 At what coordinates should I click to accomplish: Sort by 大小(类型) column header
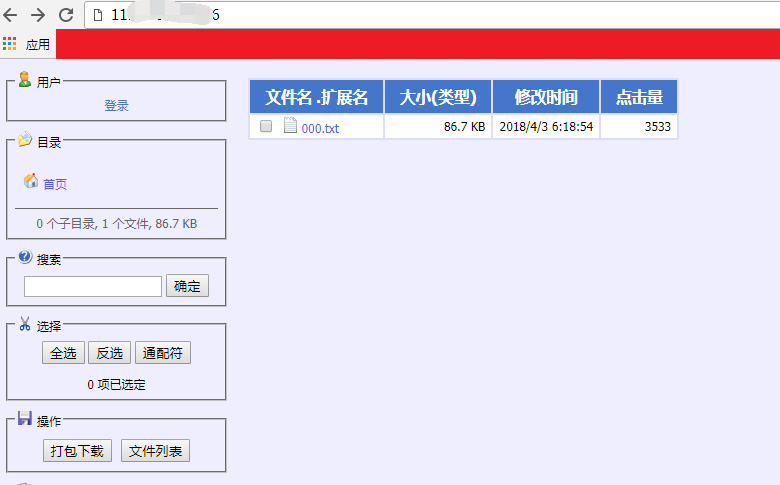pyautogui.click(x=438, y=97)
